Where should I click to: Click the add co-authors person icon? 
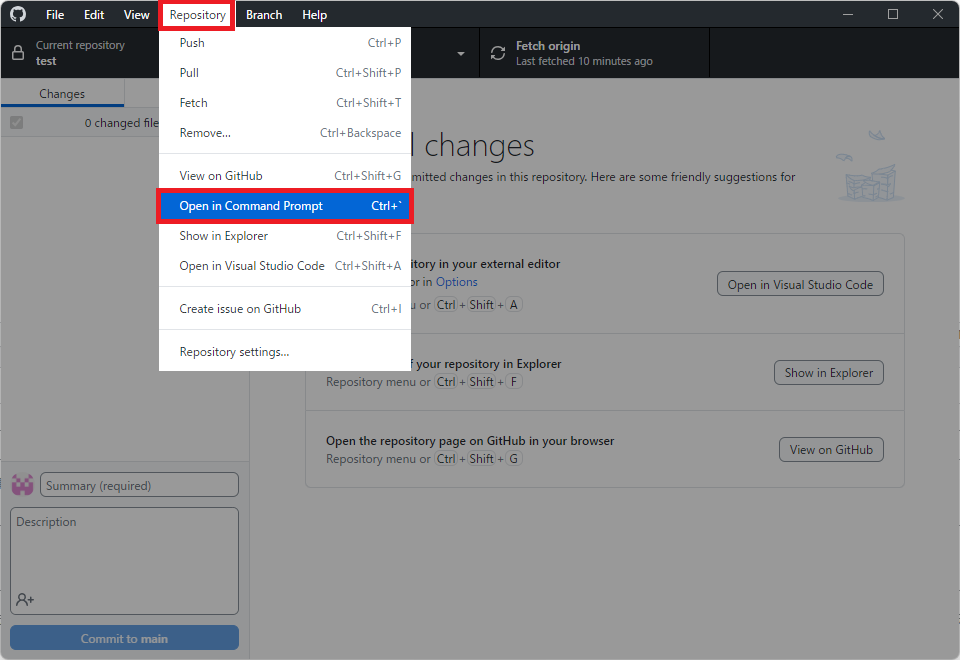pyautogui.click(x=25, y=599)
